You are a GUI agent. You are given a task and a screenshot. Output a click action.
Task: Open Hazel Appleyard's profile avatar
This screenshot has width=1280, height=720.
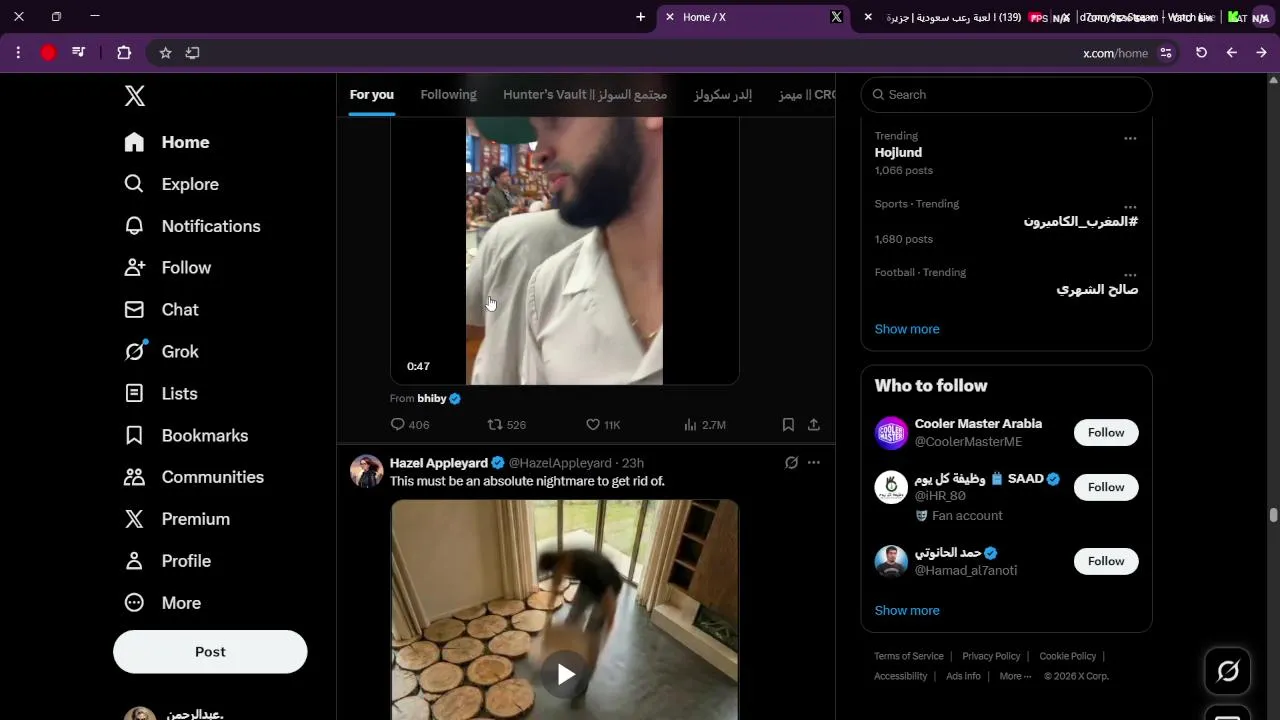point(367,471)
